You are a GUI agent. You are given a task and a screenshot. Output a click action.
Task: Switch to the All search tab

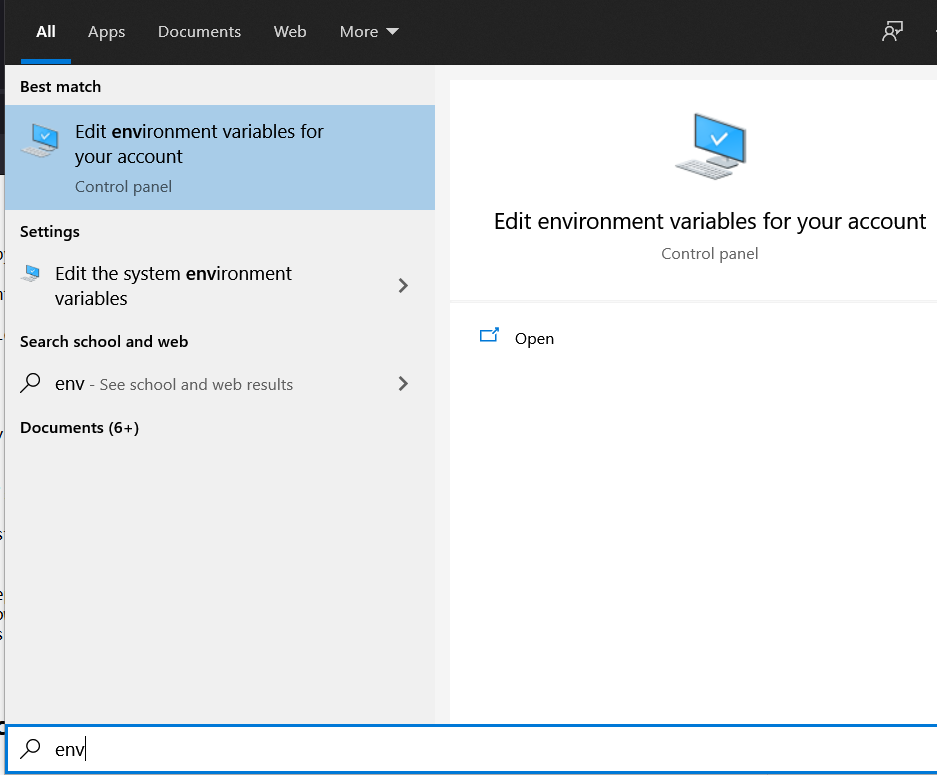[45, 32]
